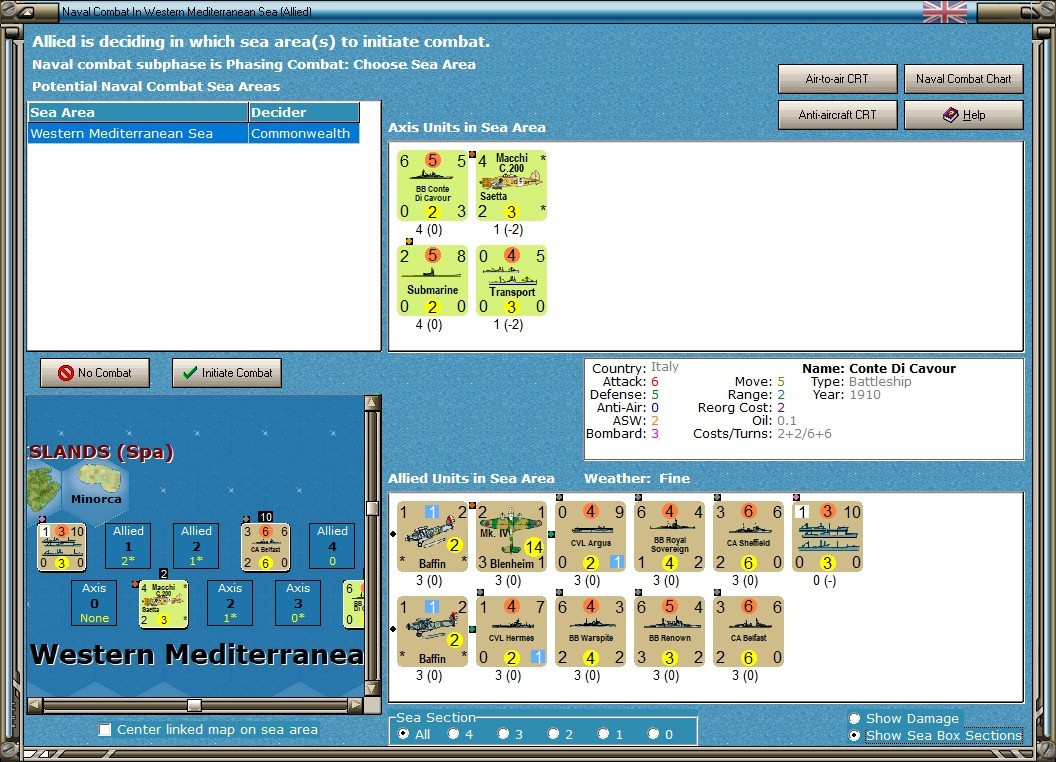Open the Air-to-air CRT

(837, 79)
